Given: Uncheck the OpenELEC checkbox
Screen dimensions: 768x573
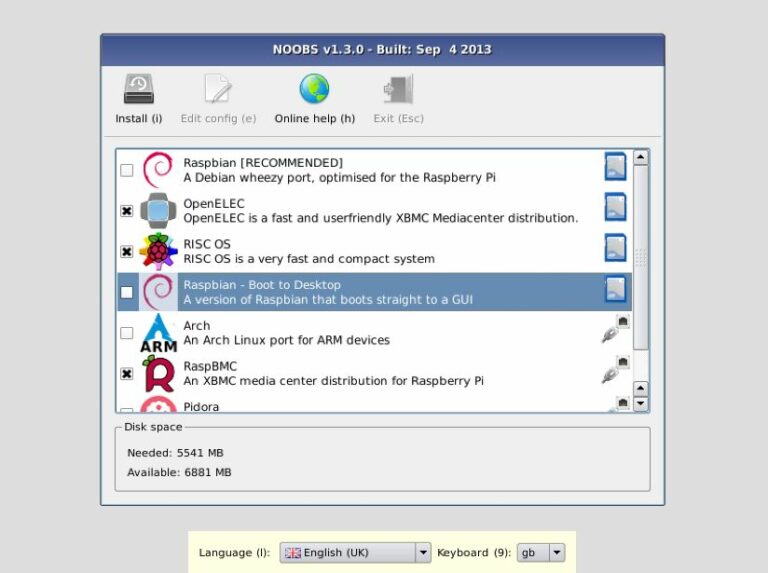Looking at the screenshot, I should pyautogui.click(x=127, y=211).
